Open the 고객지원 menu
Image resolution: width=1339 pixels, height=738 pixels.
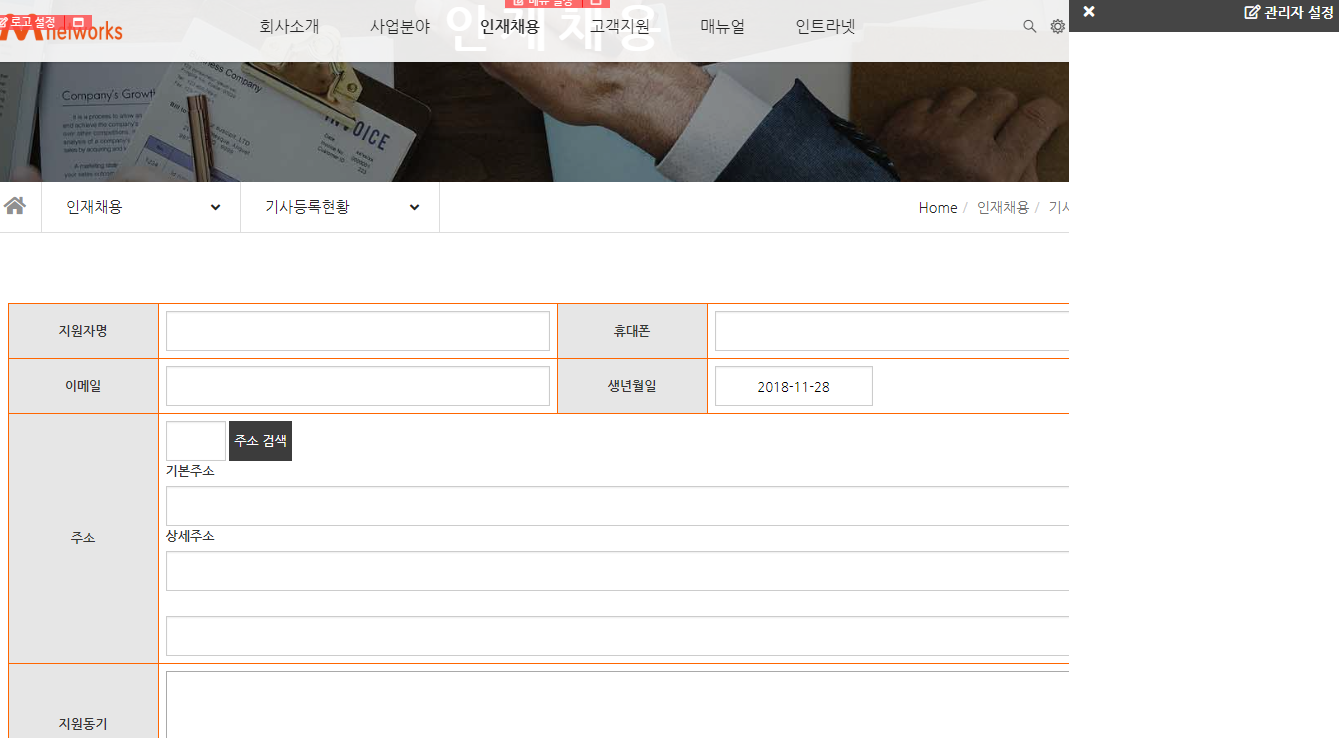[x=620, y=27]
